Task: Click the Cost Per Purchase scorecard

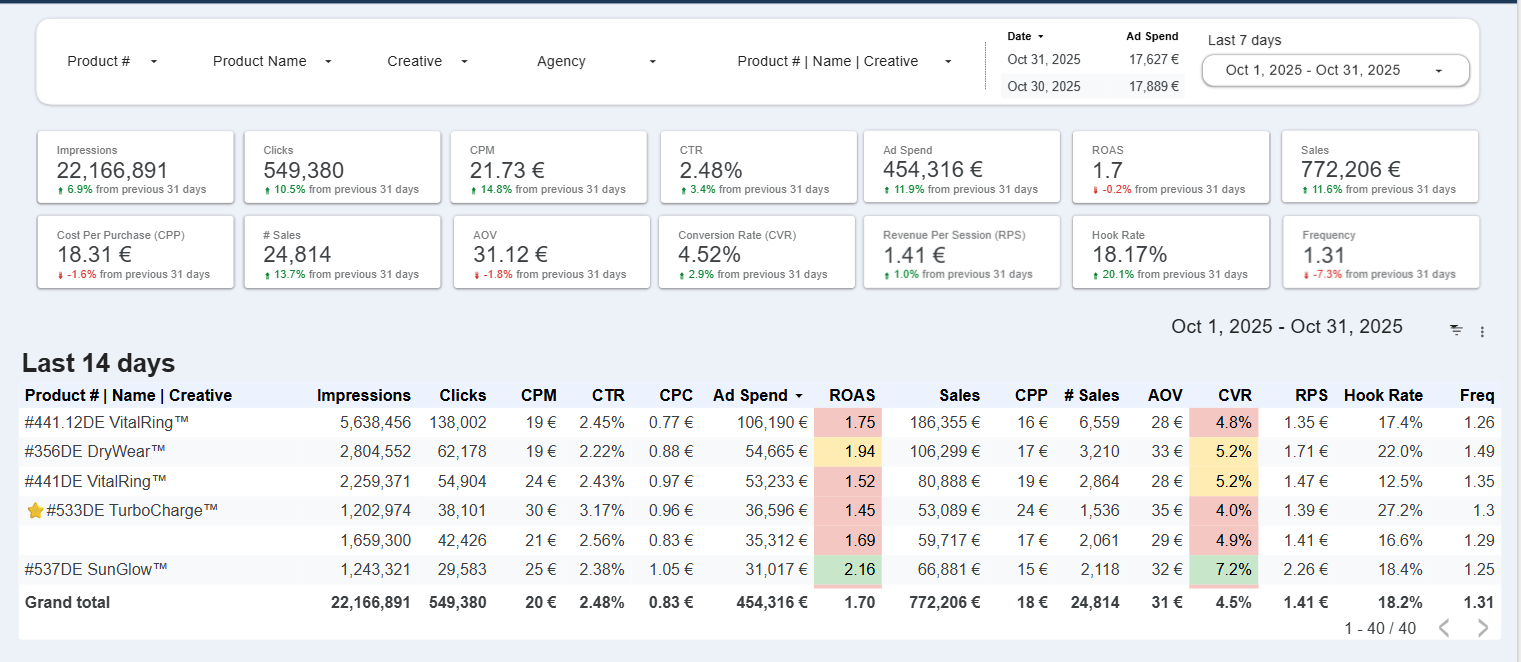Action: [x=135, y=252]
